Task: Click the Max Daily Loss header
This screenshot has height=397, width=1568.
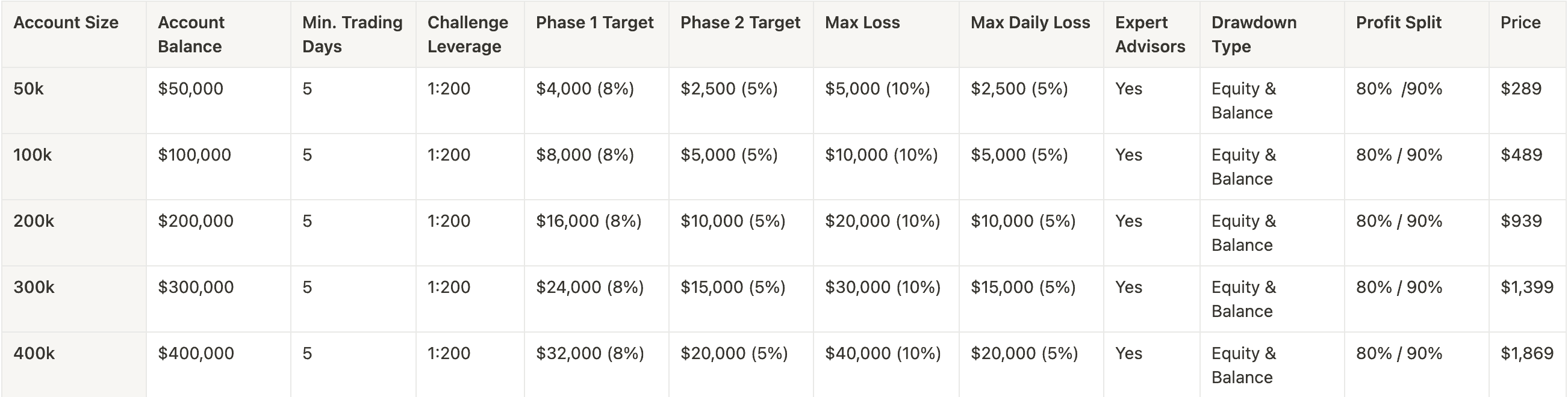Action: 1030,23
